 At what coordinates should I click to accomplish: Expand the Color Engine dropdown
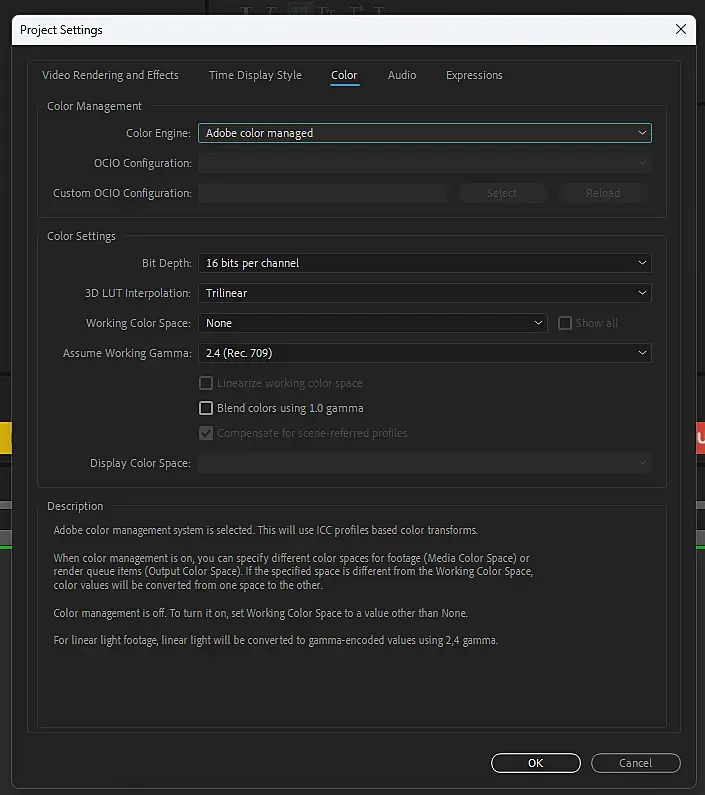point(424,133)
